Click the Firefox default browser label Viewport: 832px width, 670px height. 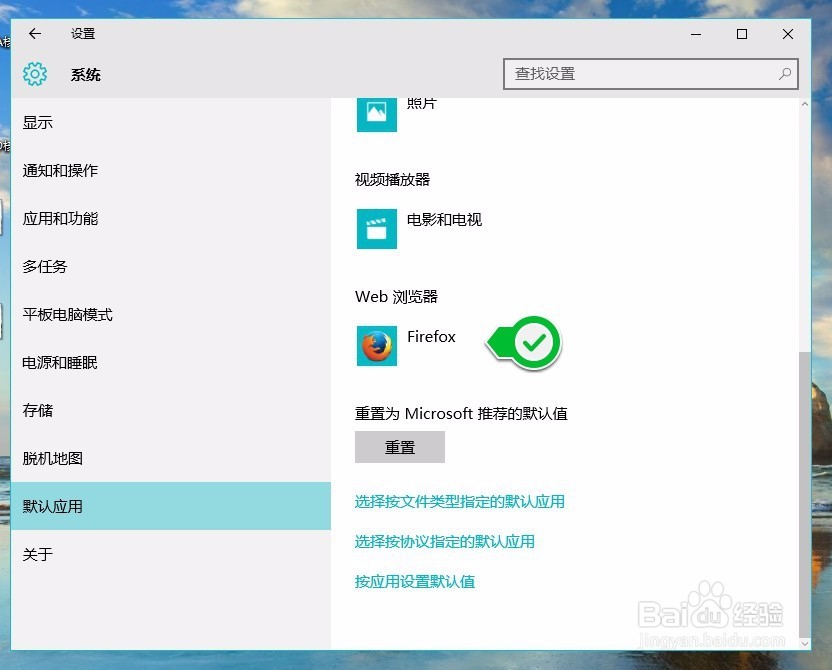pos(431,336)
